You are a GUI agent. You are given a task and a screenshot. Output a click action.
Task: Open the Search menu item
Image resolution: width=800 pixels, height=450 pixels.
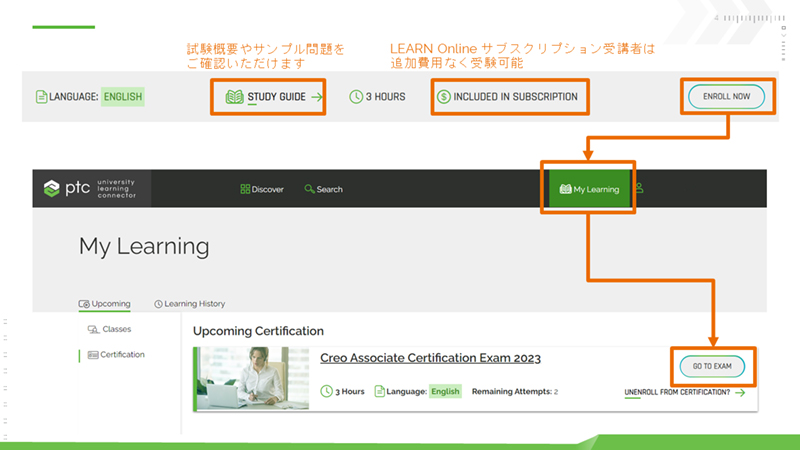[323, 189]
